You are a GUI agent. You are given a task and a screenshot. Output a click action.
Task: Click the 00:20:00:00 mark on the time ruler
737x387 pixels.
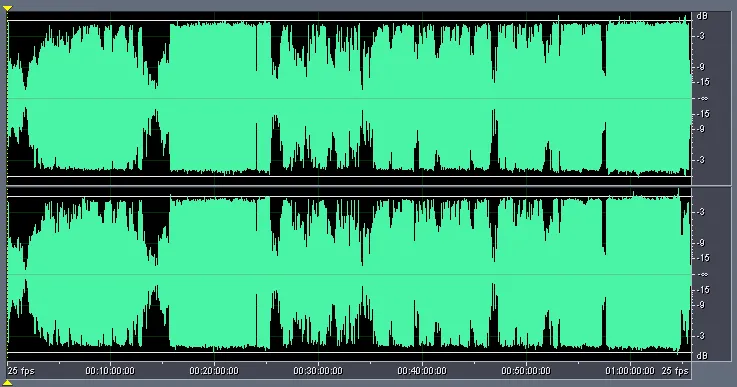click(x=214, y=371)
